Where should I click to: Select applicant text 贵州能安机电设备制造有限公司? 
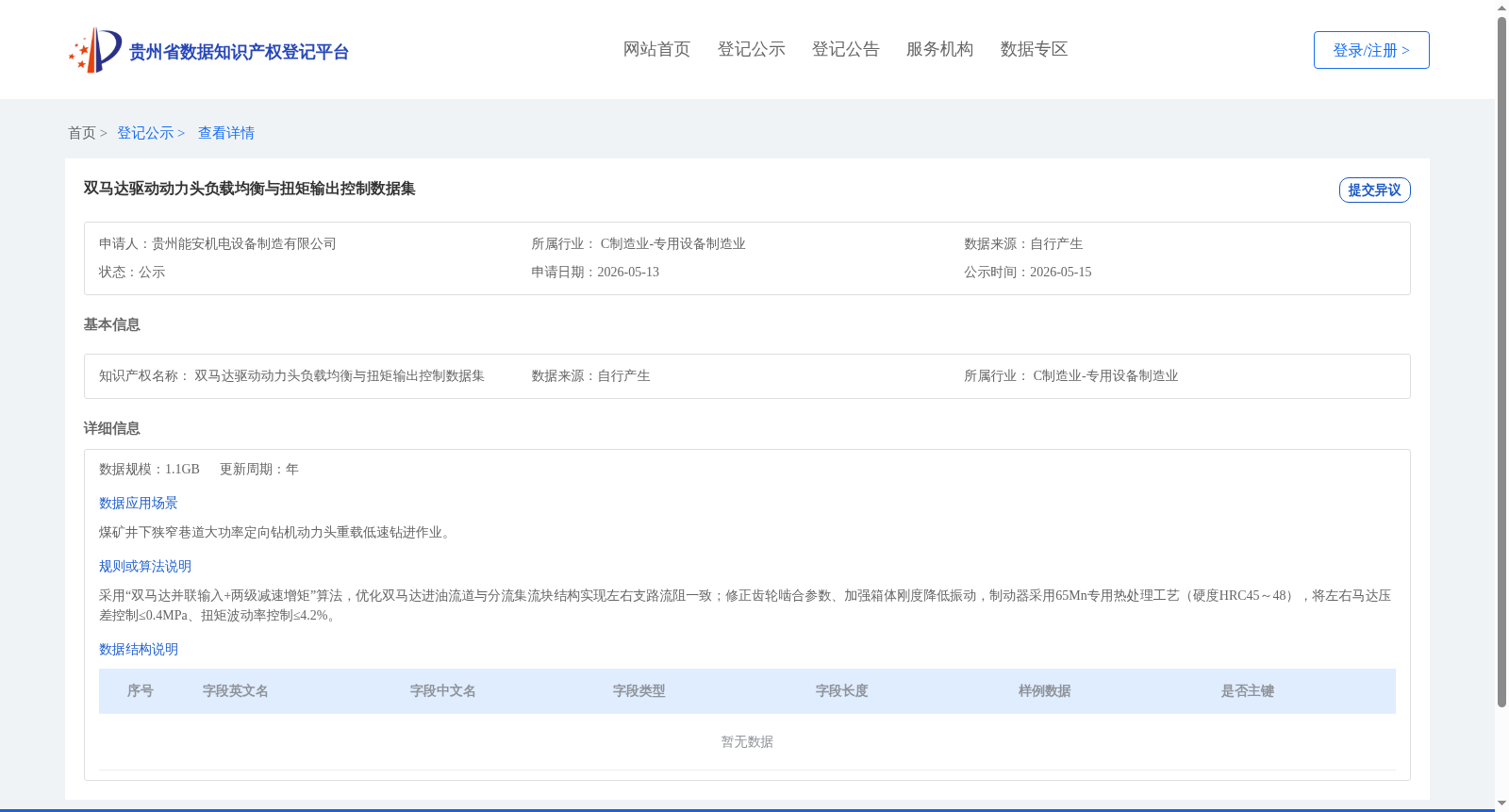(244, 243)
